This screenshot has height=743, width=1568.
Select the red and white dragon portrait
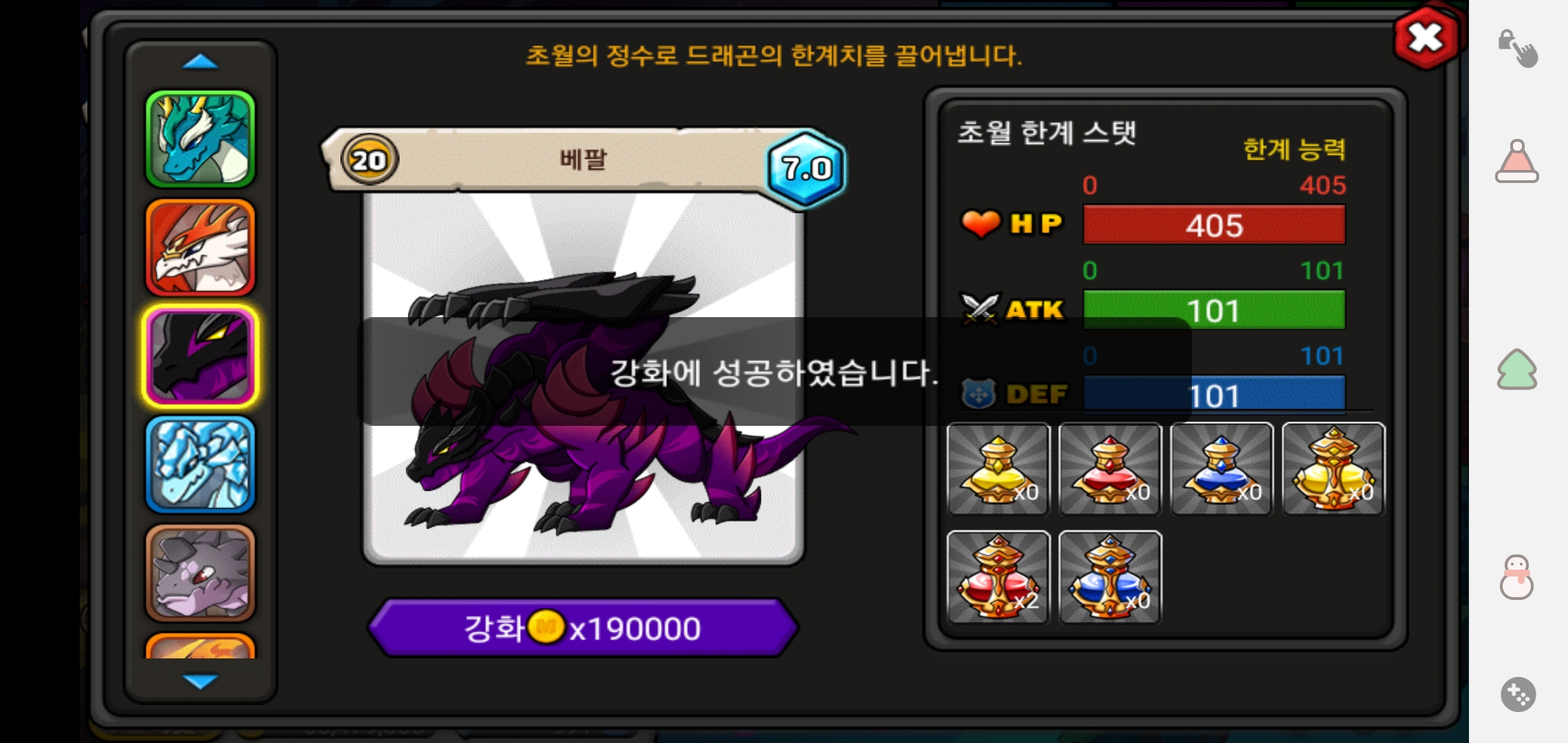(x=200, y=248)
